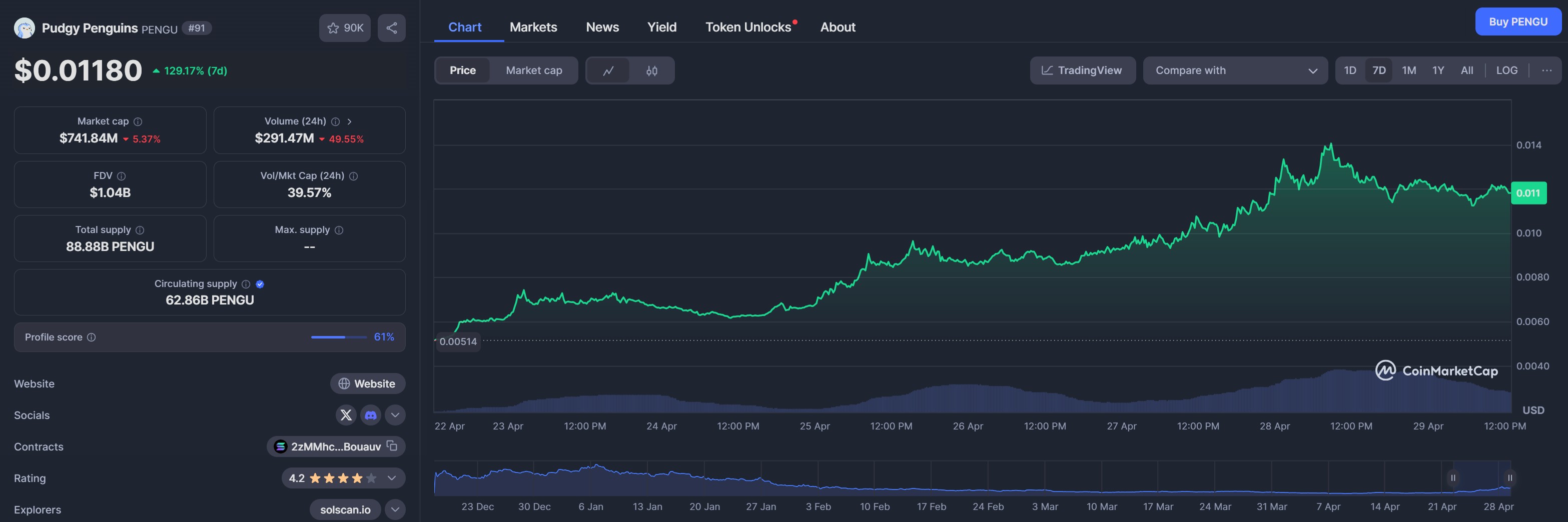Viewport: 1568px width, 522px height.
Task: Open the Compare with dropdown
Action: pos(1235,70)
